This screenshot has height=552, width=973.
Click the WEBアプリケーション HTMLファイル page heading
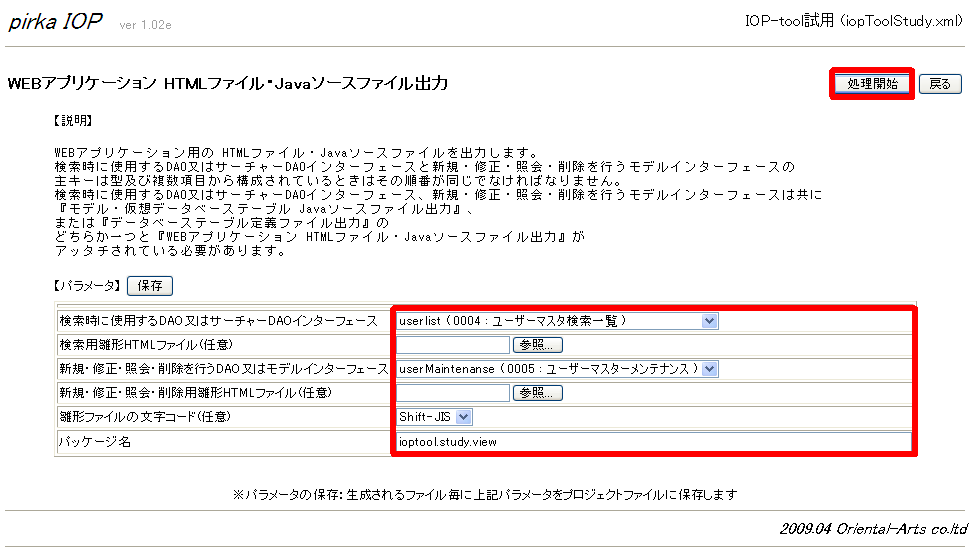(x=227, y=84)
